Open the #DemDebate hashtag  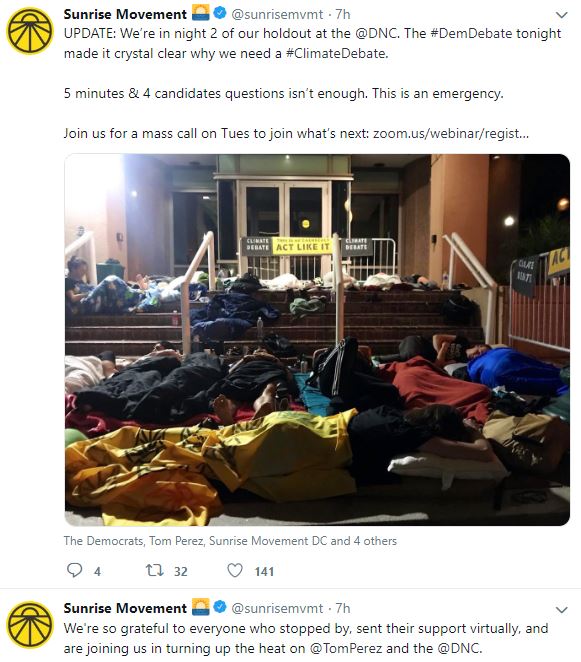471,33
